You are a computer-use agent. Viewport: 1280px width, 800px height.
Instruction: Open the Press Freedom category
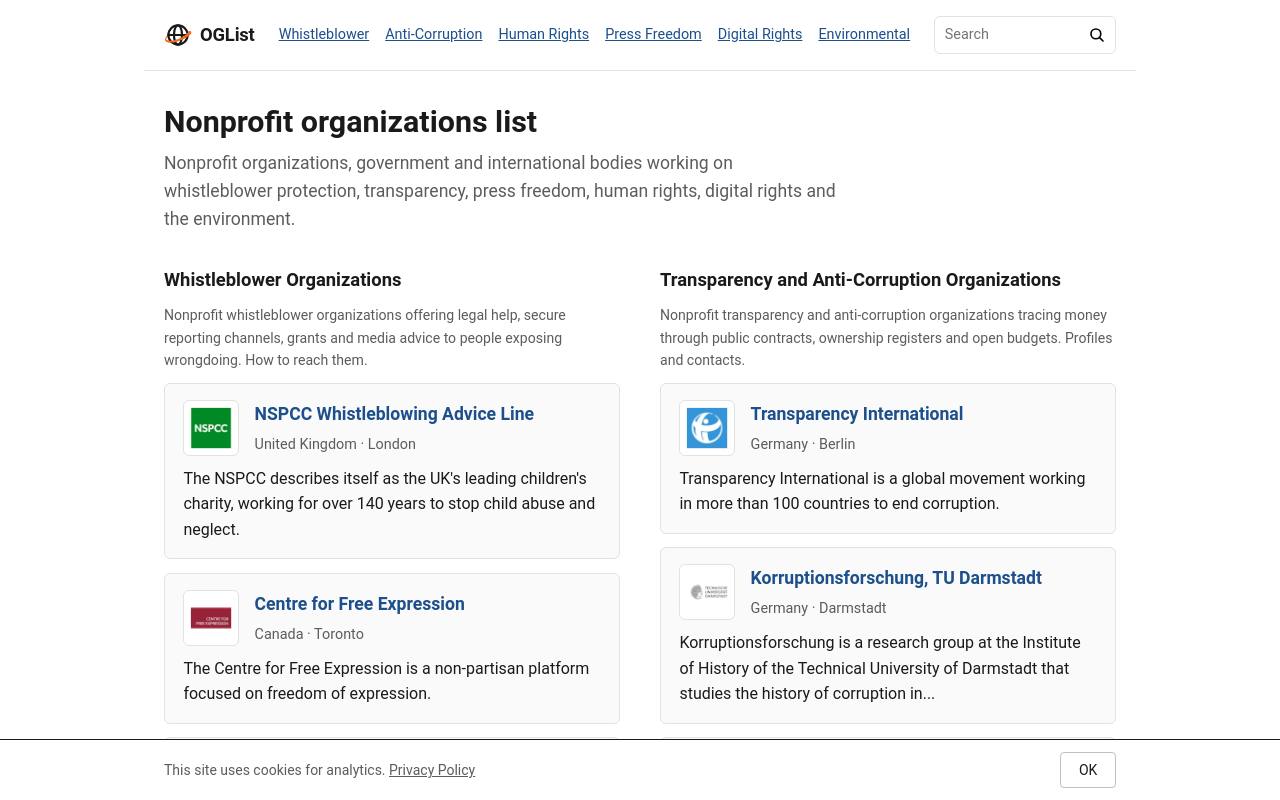[653, 34]
